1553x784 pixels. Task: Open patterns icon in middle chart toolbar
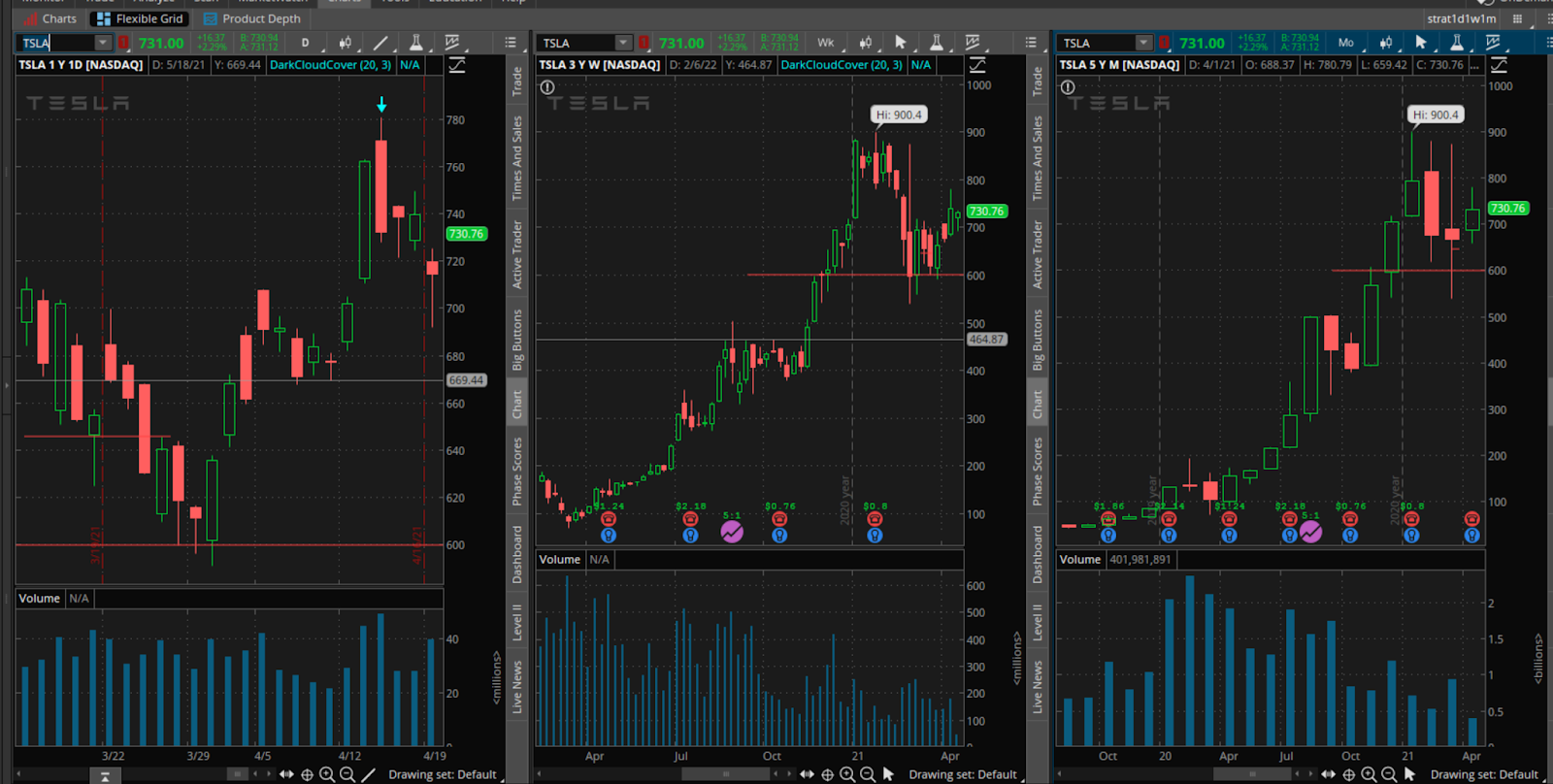[973, 43]
